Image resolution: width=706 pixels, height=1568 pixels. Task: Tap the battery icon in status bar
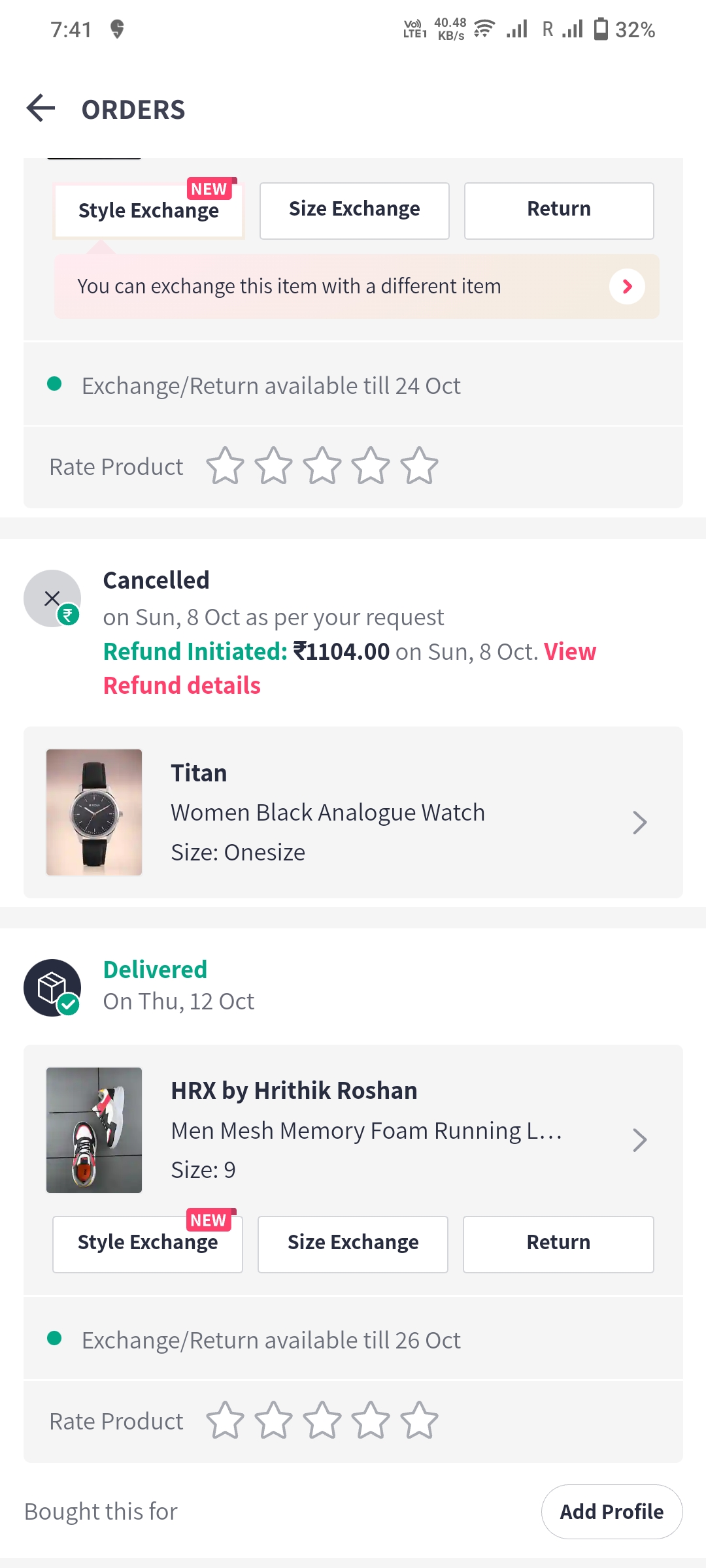tap(601, 29)
